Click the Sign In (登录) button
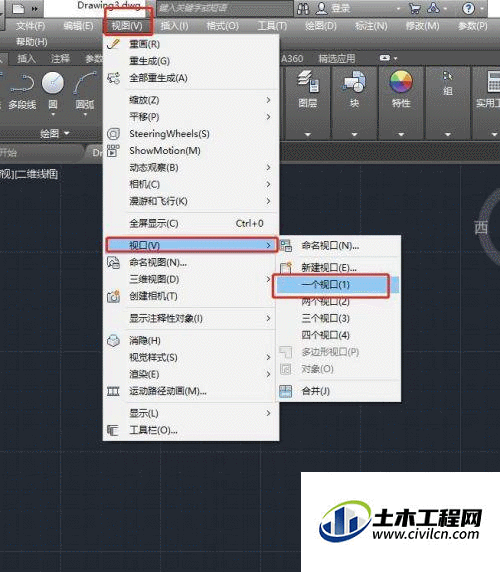Viewport: 500px width, 572px height. 340,8
